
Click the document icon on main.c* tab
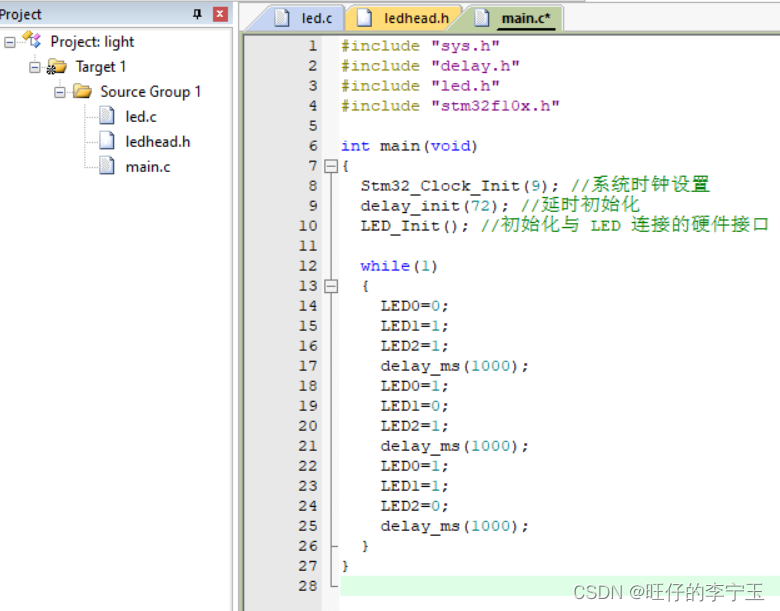click(x=482, y=17)
